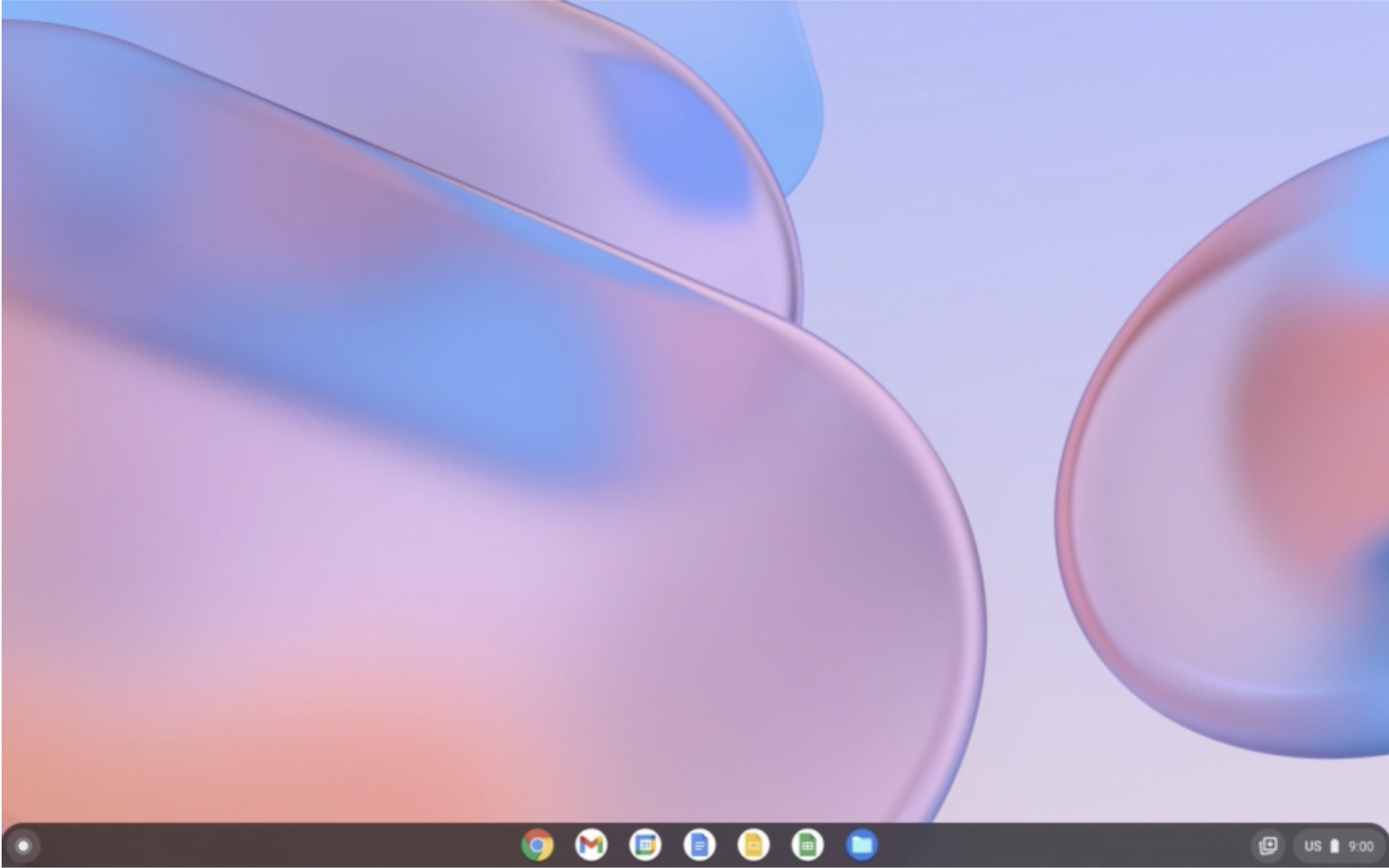Click the desktop wallpaper area

pos(694,411)
